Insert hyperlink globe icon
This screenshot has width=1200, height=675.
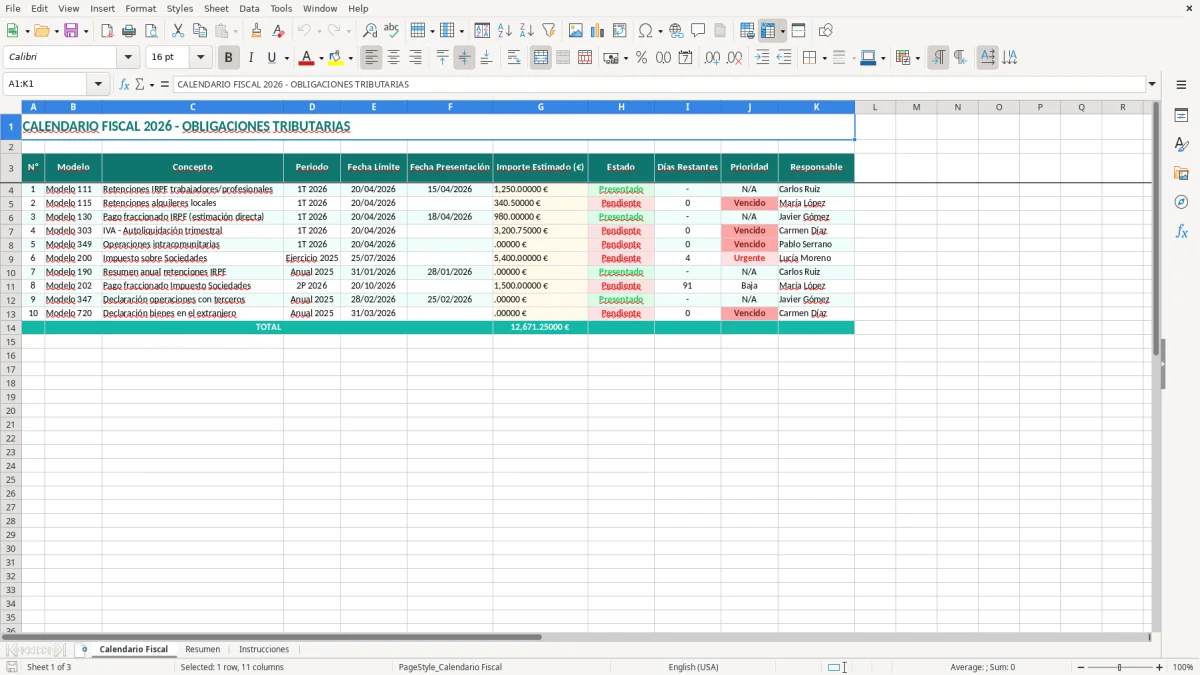(x=676, y=31)
